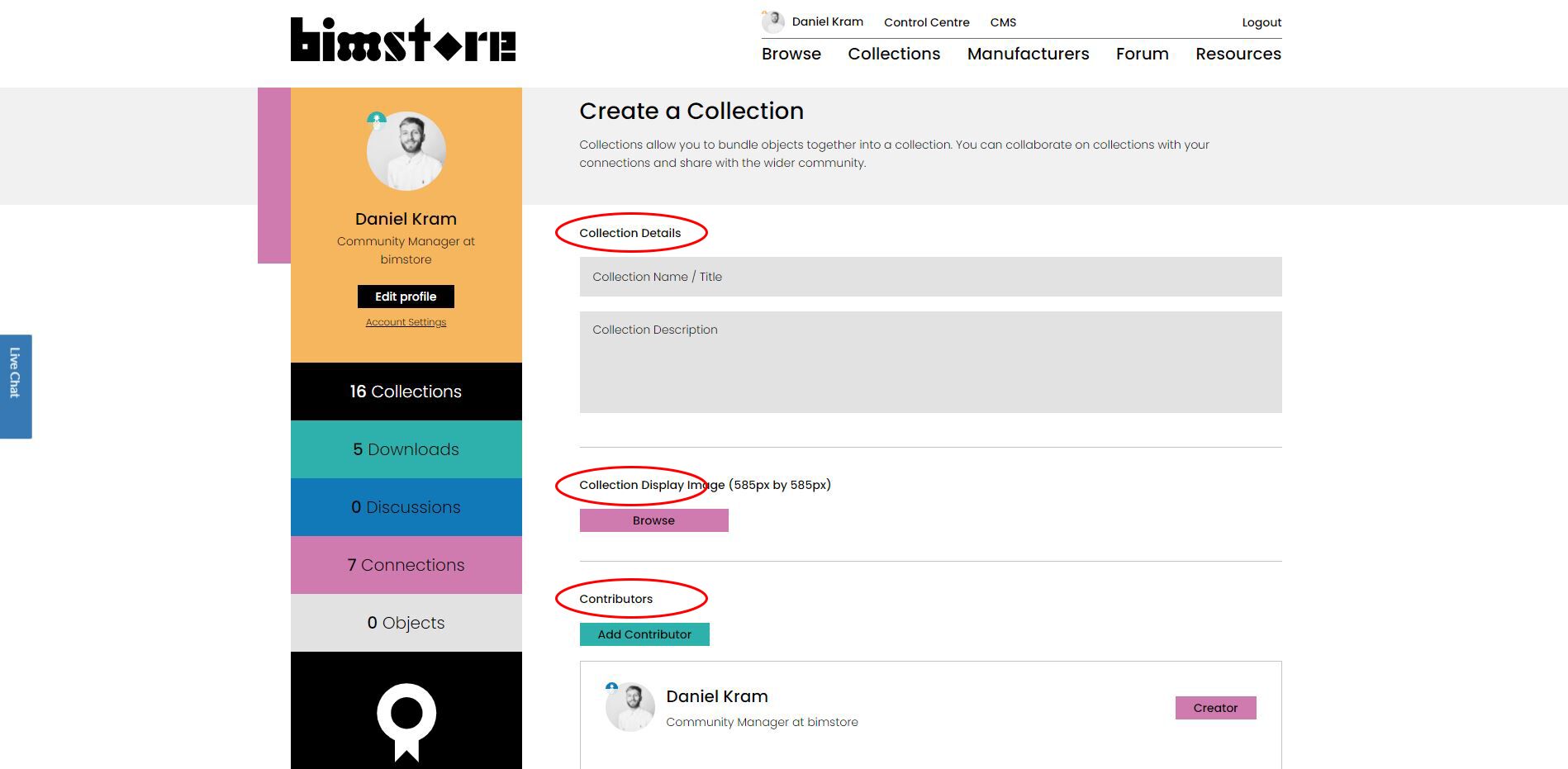Click the Create a Collection heading

(691, 111)
